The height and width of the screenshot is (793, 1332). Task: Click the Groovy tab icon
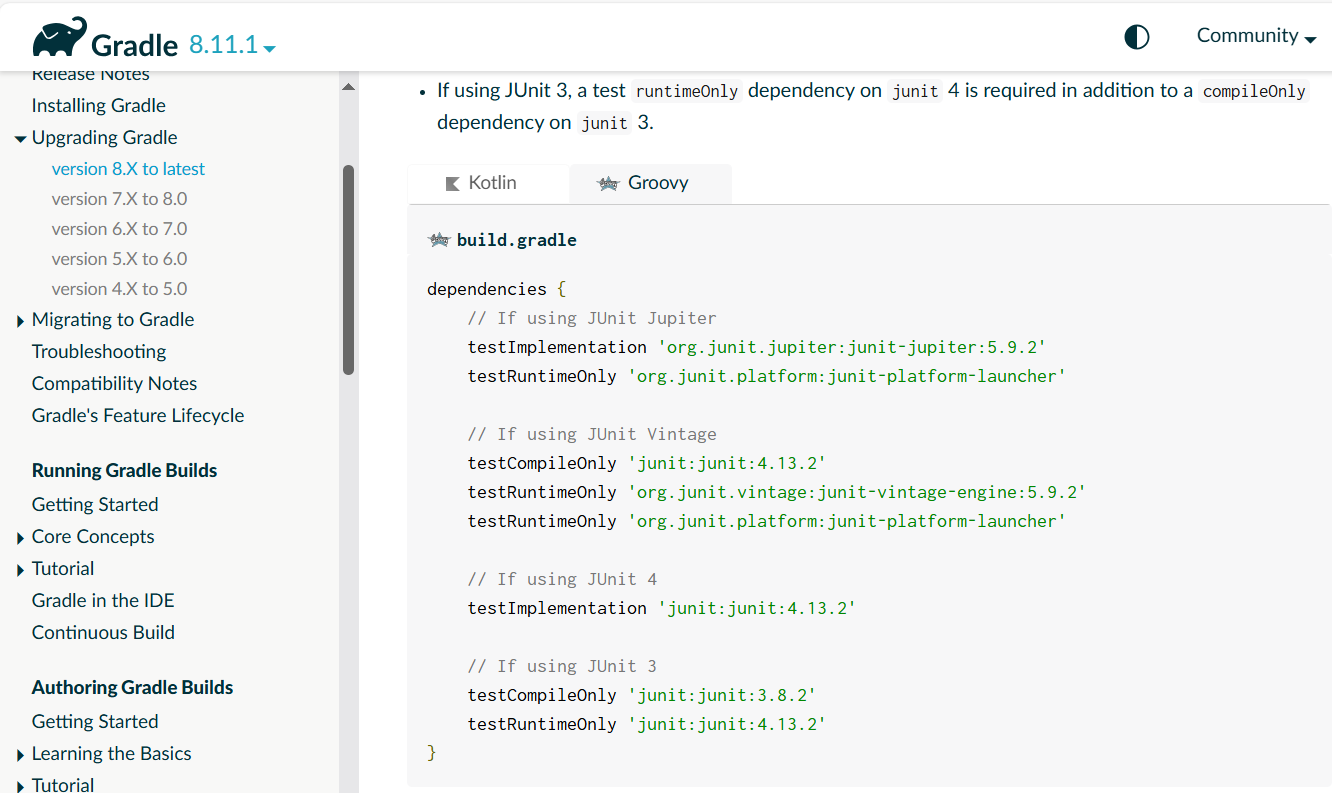(608, 183)
